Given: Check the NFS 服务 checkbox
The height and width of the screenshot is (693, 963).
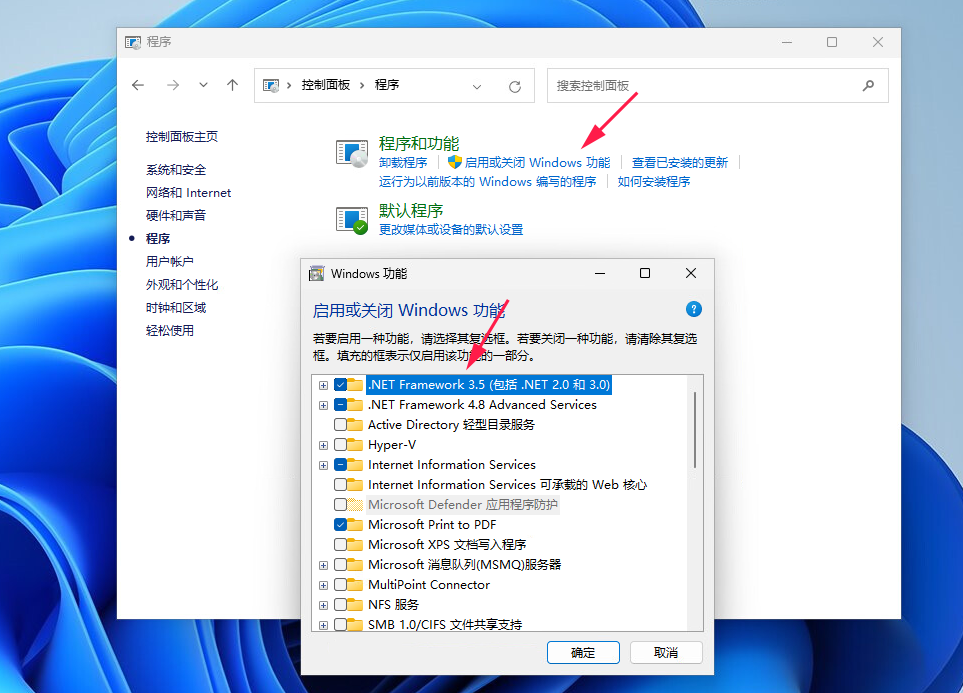Looking at the screenshot, I should tap(340, 605).
